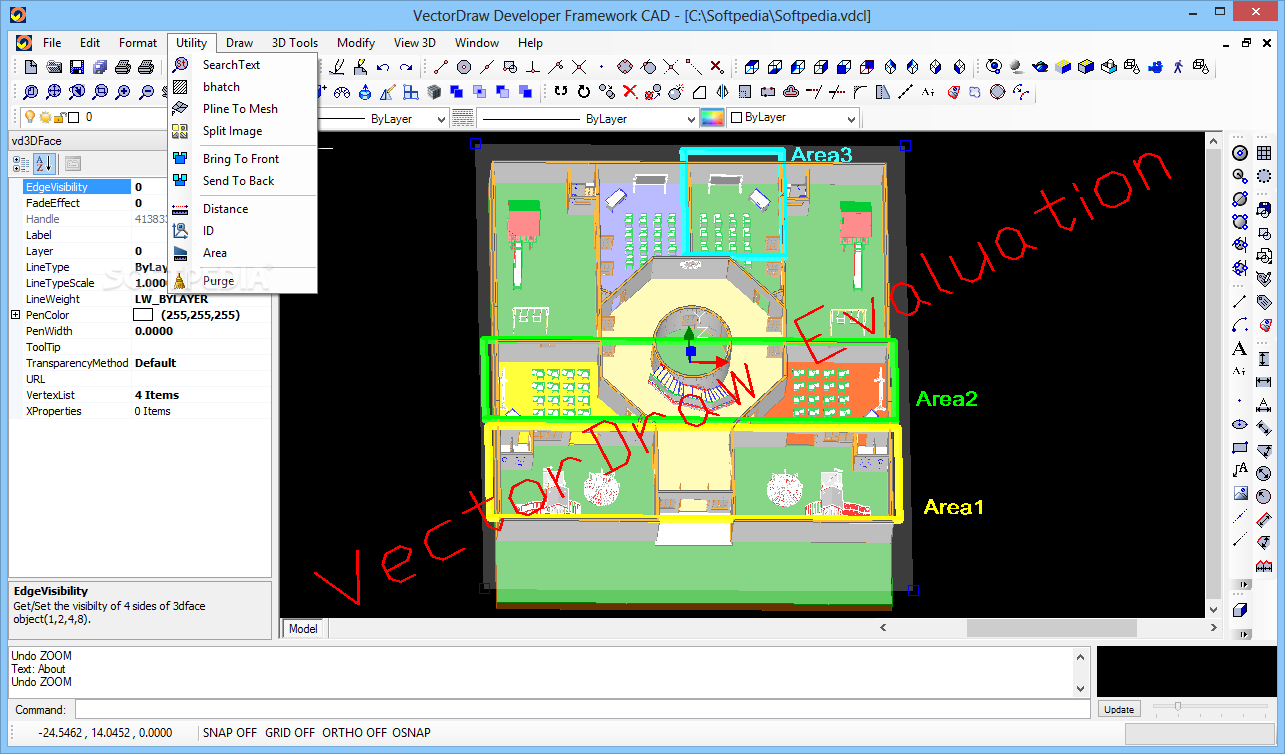Switch to the Model tab
Screen dimensions: 1285x754
click(x=303, y=629)
